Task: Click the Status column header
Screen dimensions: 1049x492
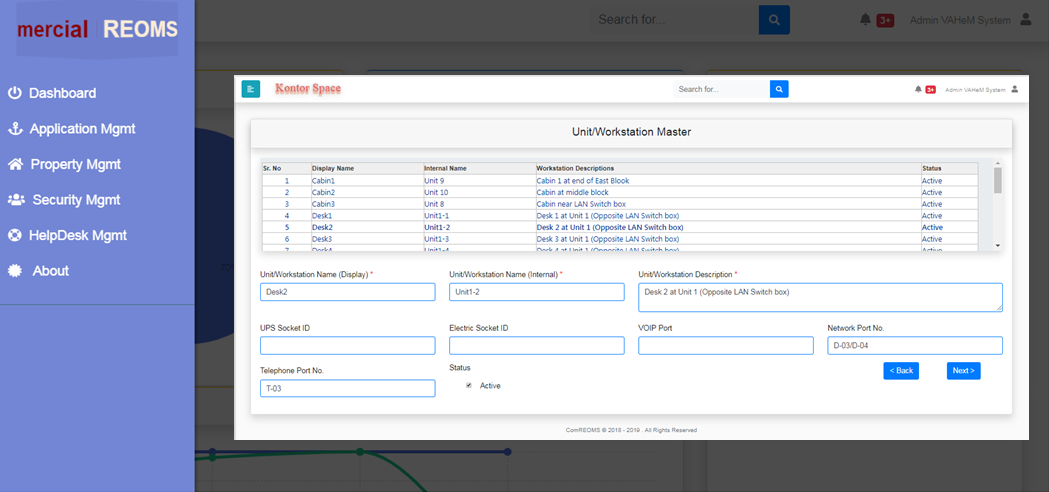Action: tap(949, 169)
